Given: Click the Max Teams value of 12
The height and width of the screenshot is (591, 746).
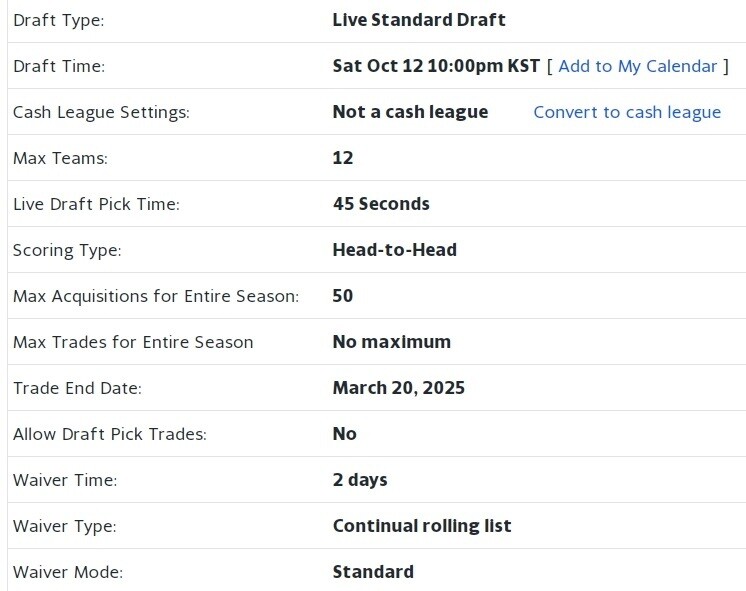Looking at the screenshot, I should tap(343, 158).
